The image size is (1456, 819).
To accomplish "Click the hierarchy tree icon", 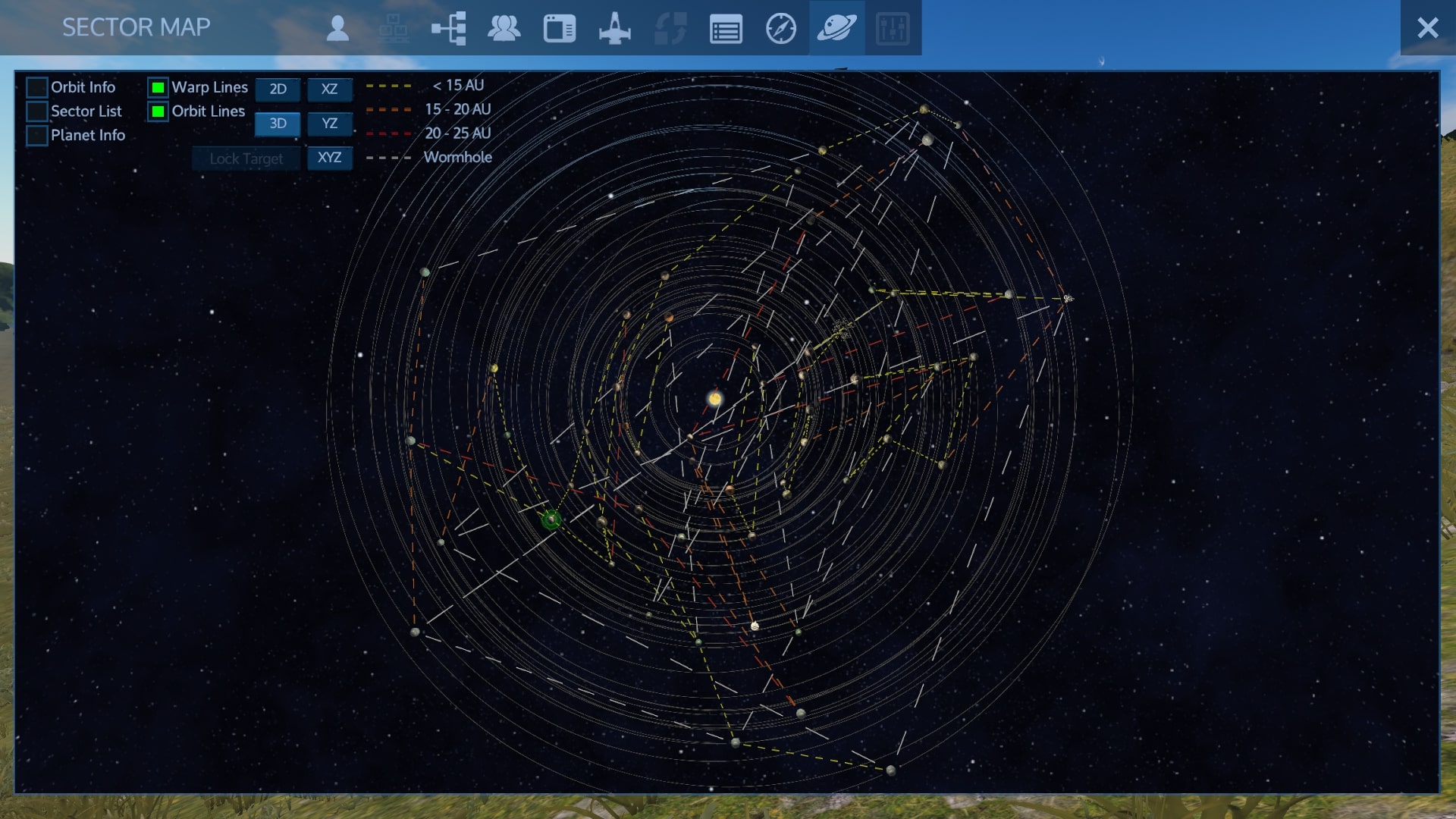I will tap(448, 29).
